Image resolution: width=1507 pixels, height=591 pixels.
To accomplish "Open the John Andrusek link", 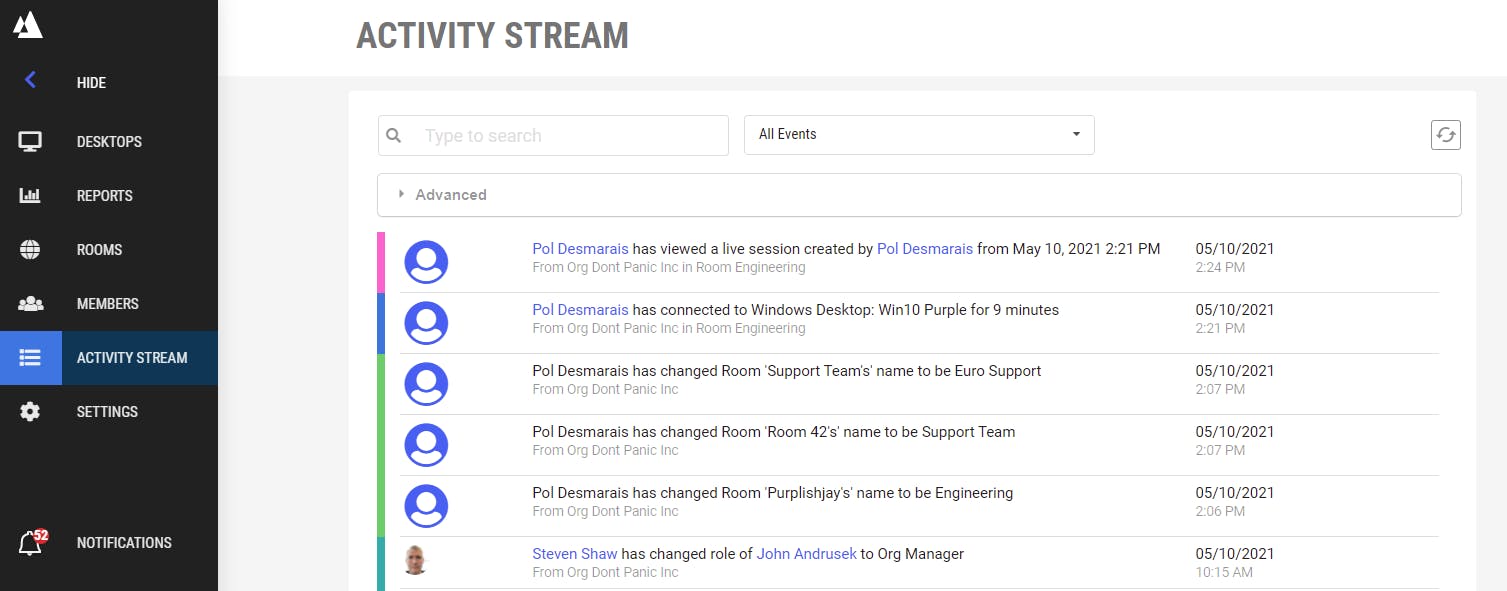I will point(806,553).
